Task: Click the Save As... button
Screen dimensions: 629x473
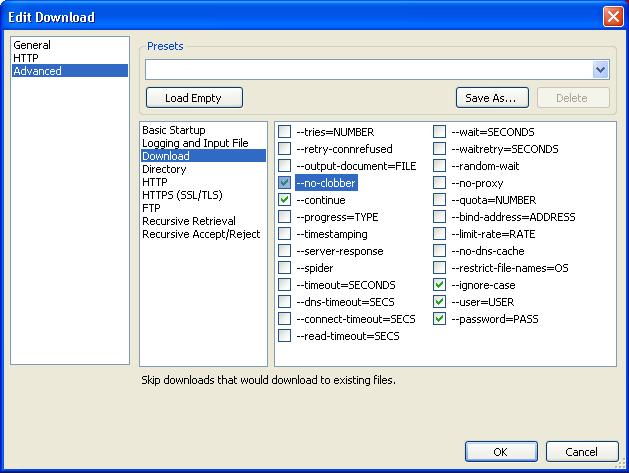Action: (492, 98)
